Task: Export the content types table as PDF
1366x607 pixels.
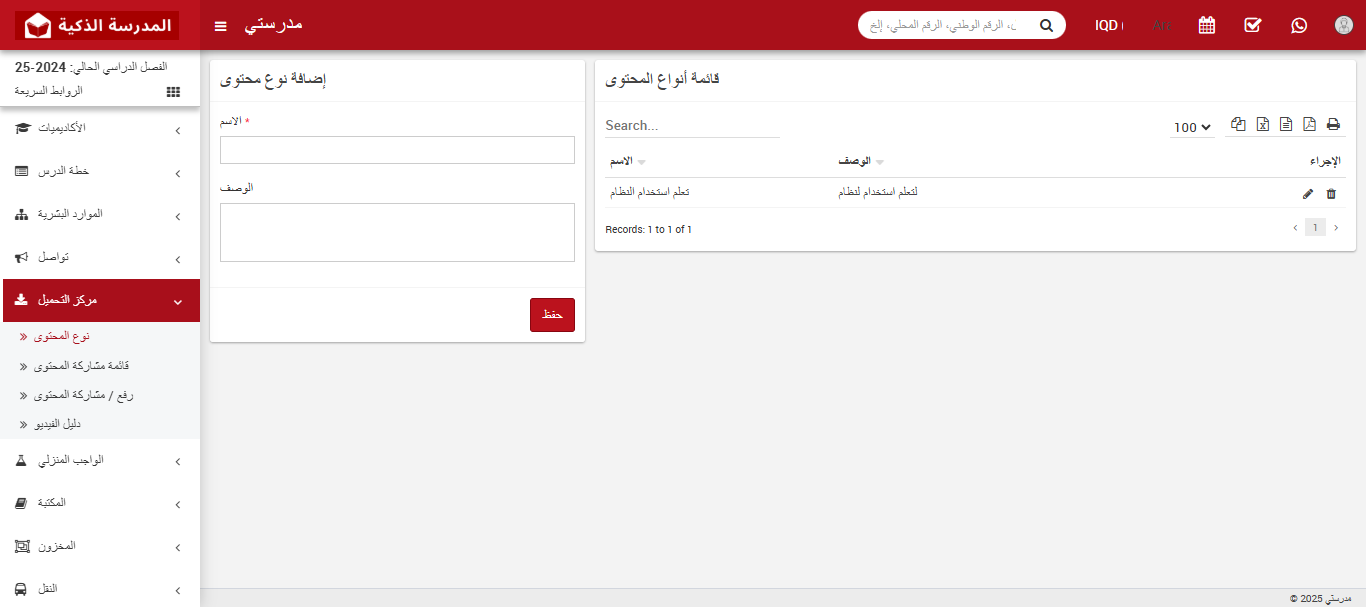Action: click(1309, 124)
